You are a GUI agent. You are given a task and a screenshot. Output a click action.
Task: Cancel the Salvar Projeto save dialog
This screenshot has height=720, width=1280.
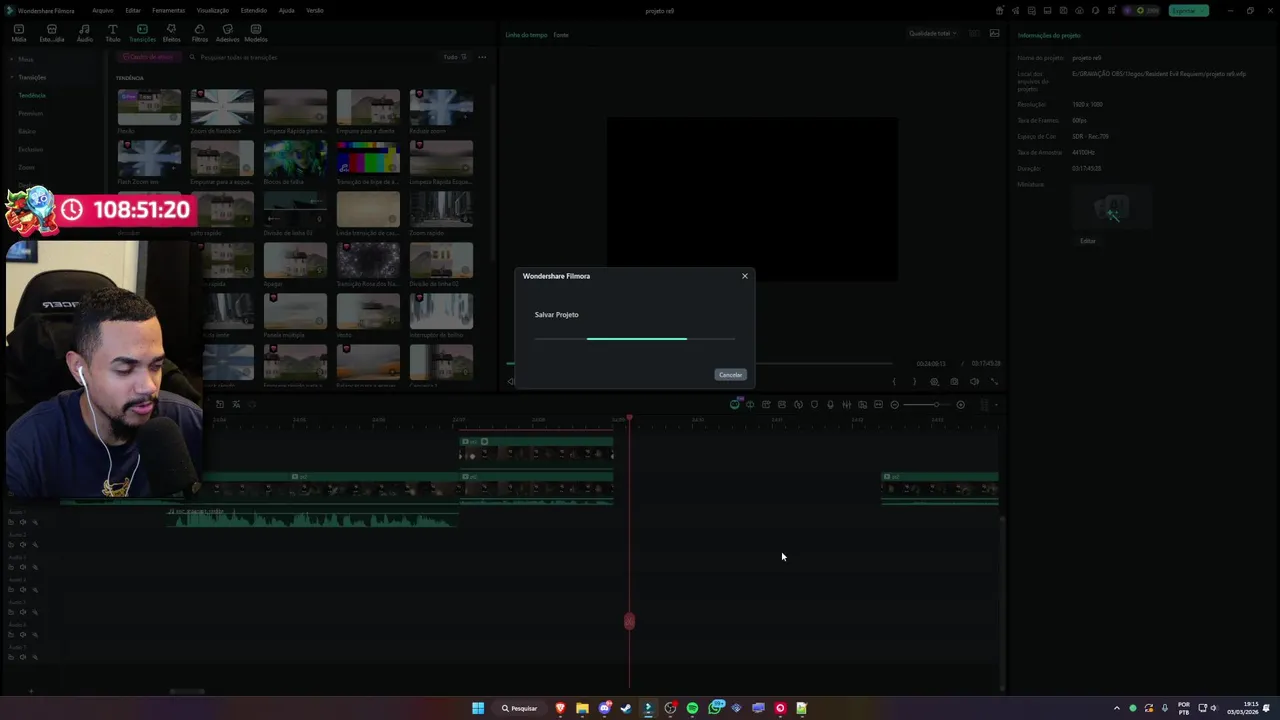click(x=730, y=375)
